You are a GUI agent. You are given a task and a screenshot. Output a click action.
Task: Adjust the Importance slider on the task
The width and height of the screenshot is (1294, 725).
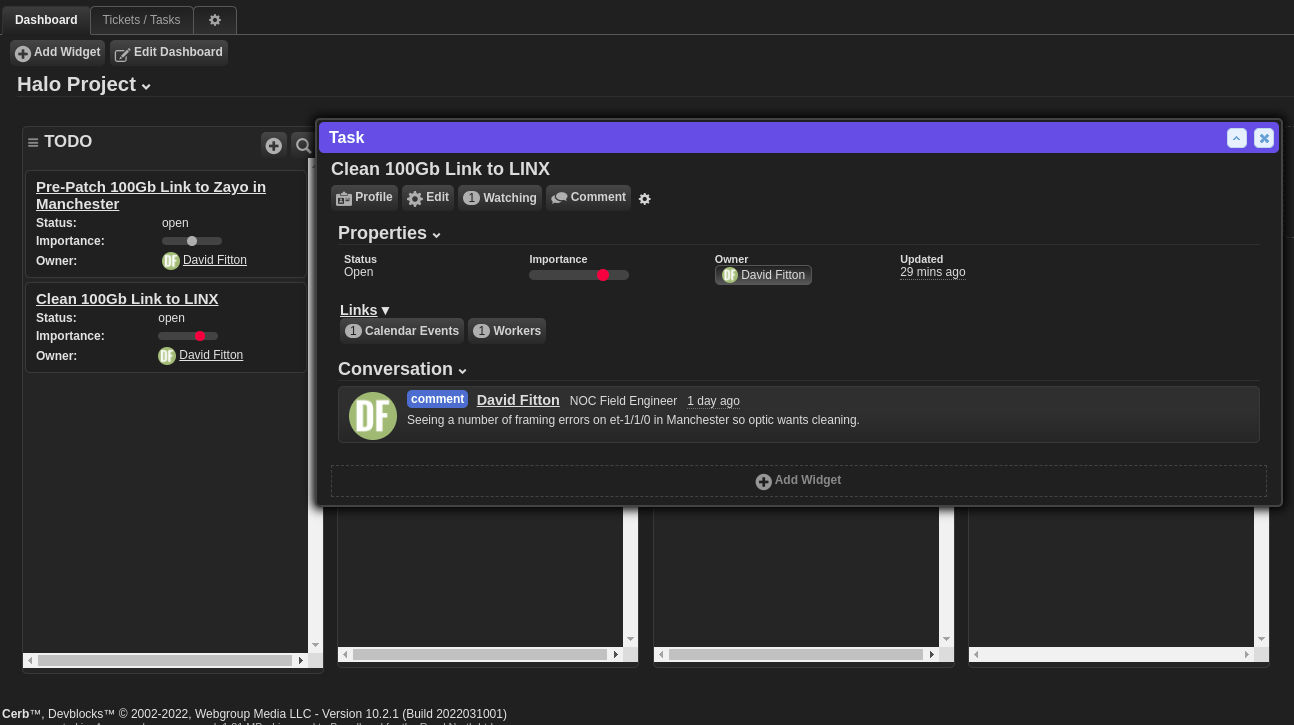tap(603, 274)
